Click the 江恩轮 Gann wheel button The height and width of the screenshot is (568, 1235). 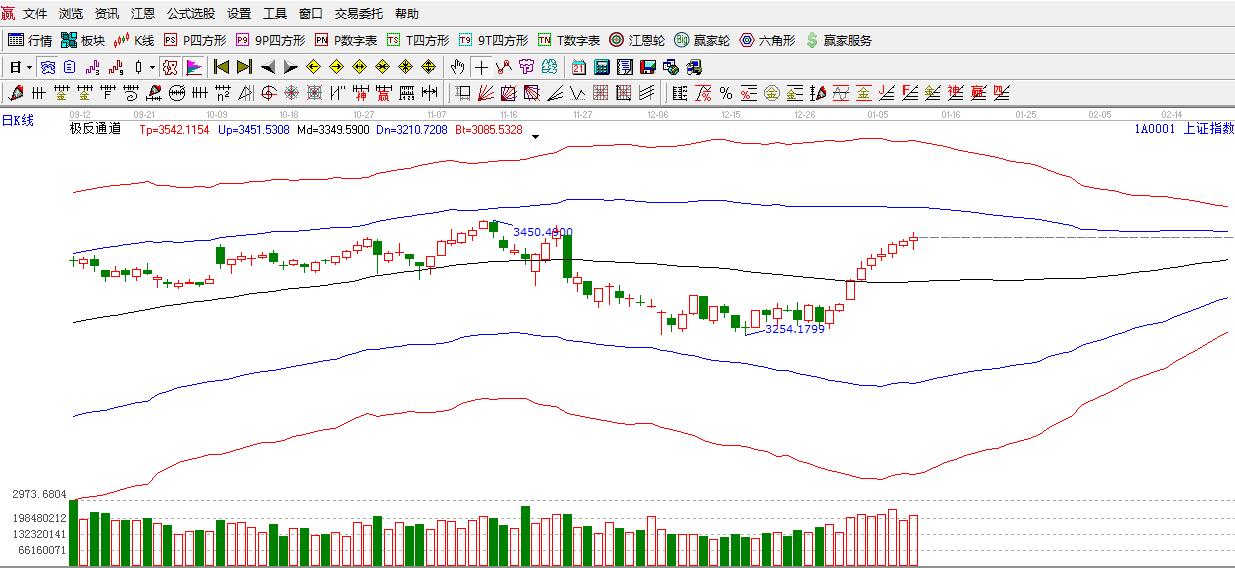pos(637,40)
